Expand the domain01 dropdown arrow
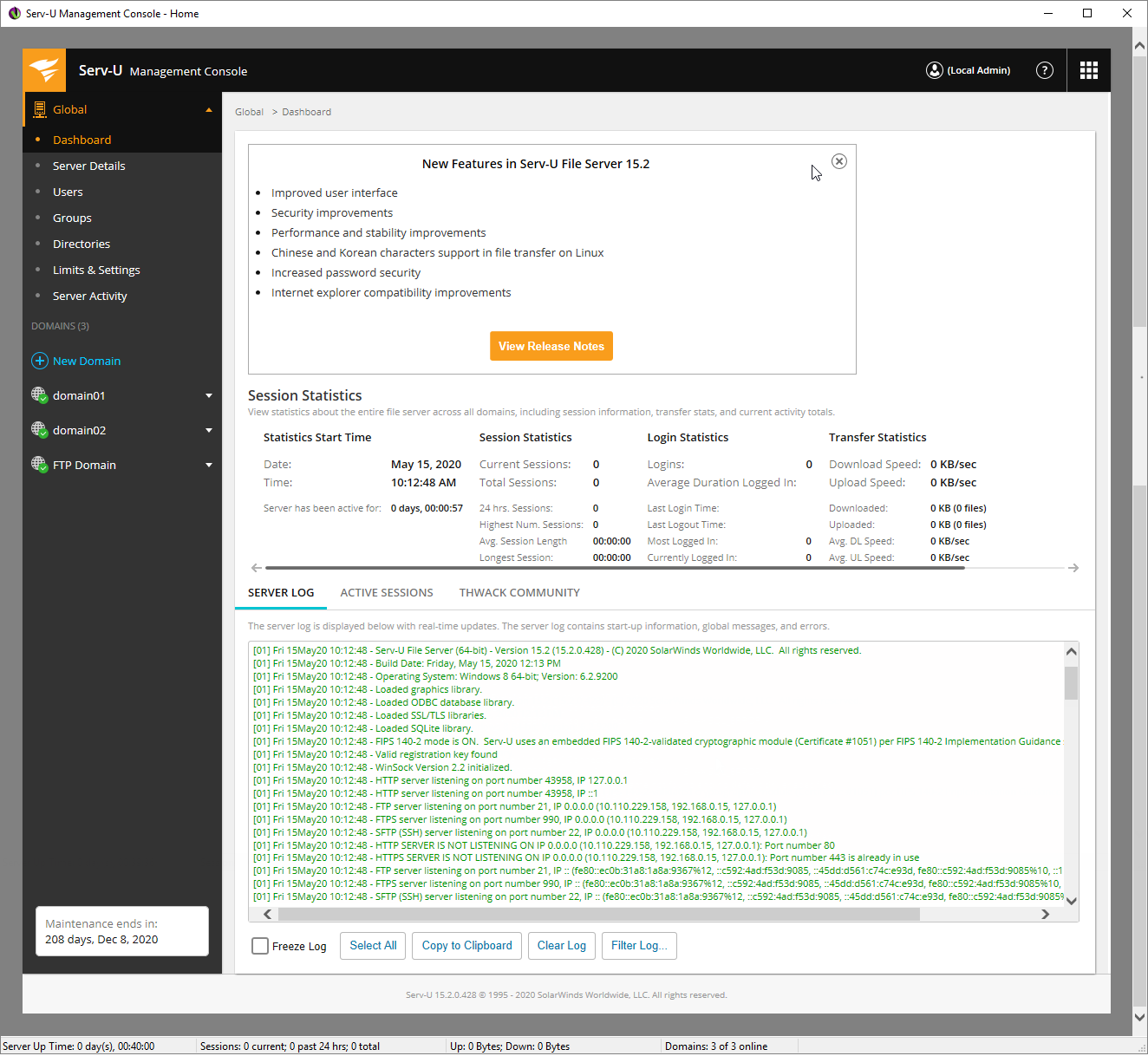Viewport: 1148px width, 1056px height. point(209,395)
